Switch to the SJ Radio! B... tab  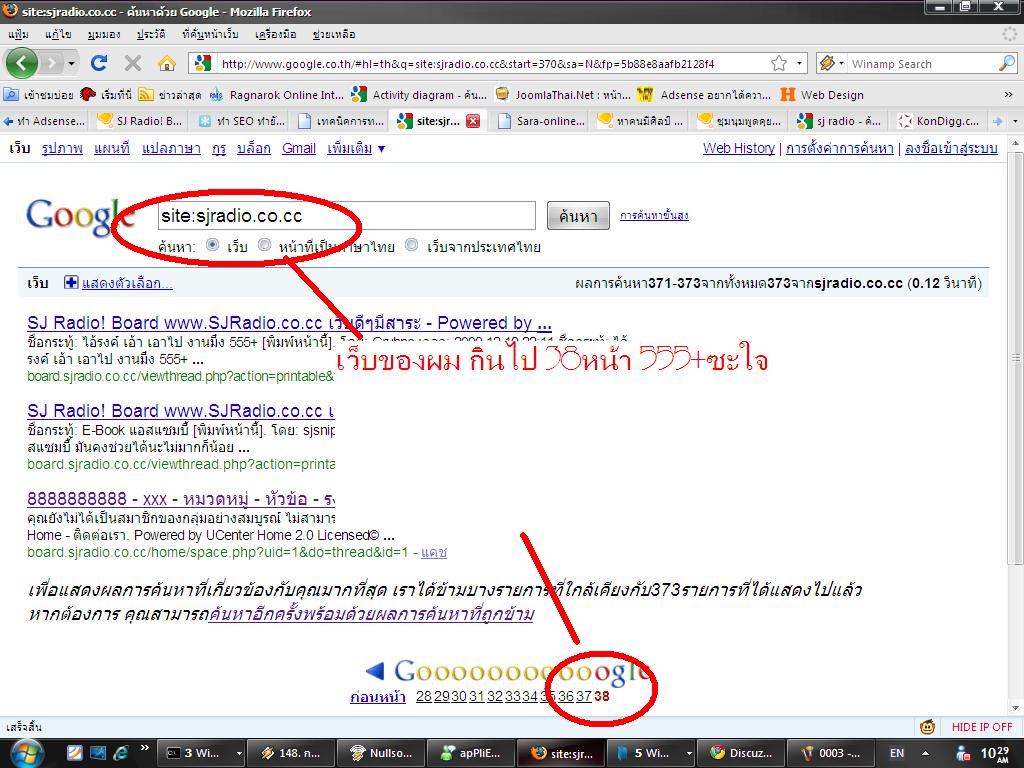click(x=140, y=121)
